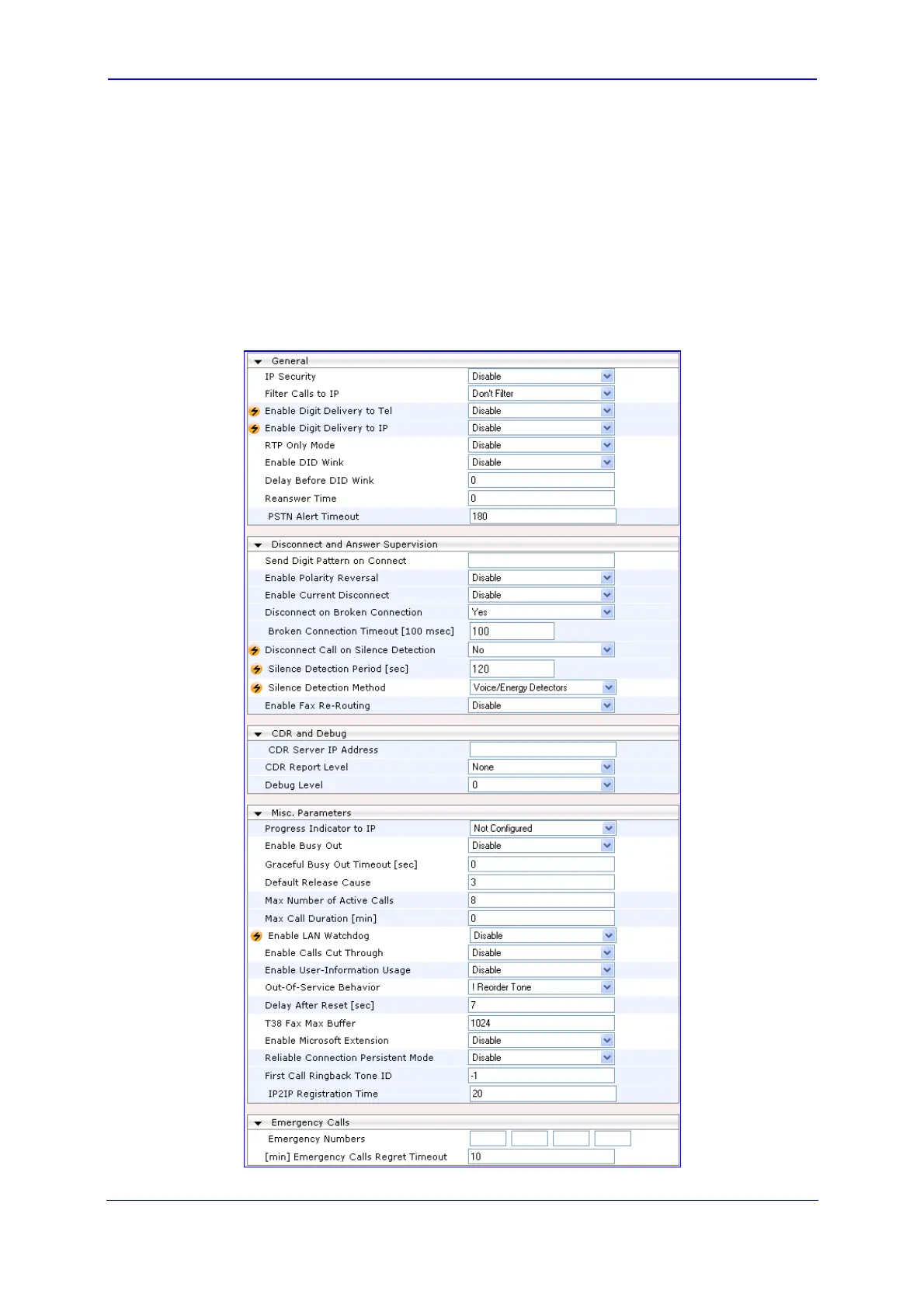The width and height of the screenshot is (924, 1308).
Task: Click Silence Detection Period field
Action: [x=512, y=669]
